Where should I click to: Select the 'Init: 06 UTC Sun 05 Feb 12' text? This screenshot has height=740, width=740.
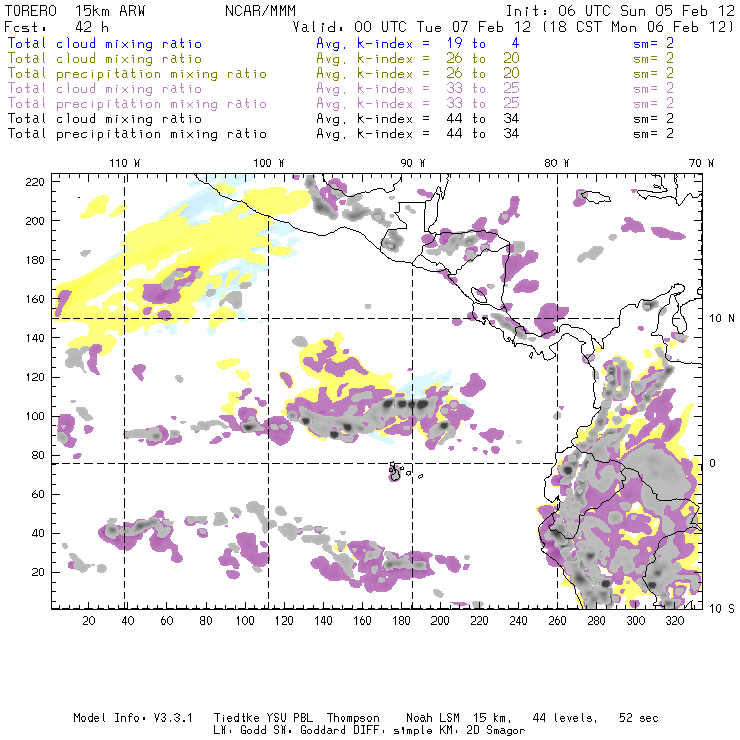click(620, 11)
